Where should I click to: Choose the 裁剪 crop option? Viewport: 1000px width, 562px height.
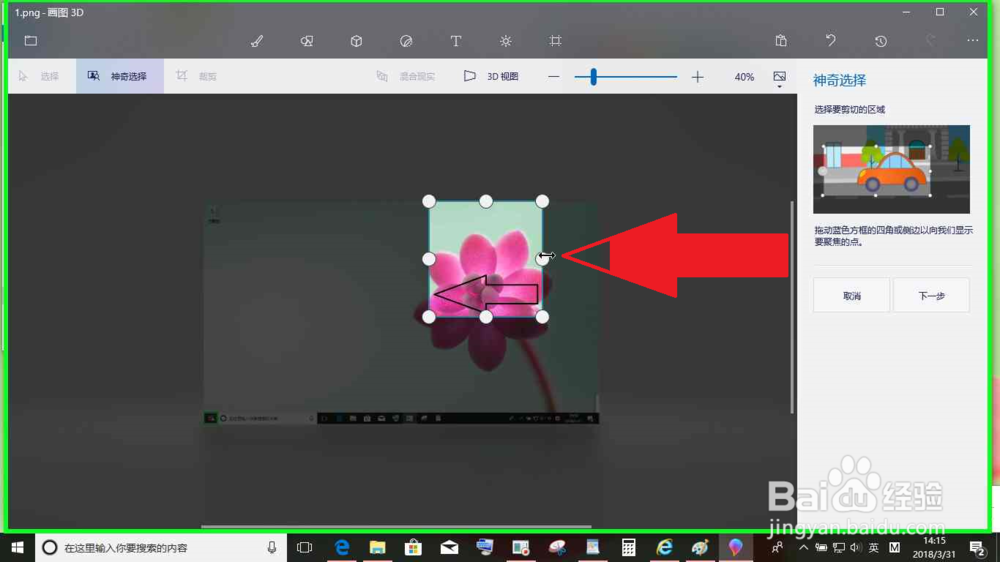pos(197,77)
